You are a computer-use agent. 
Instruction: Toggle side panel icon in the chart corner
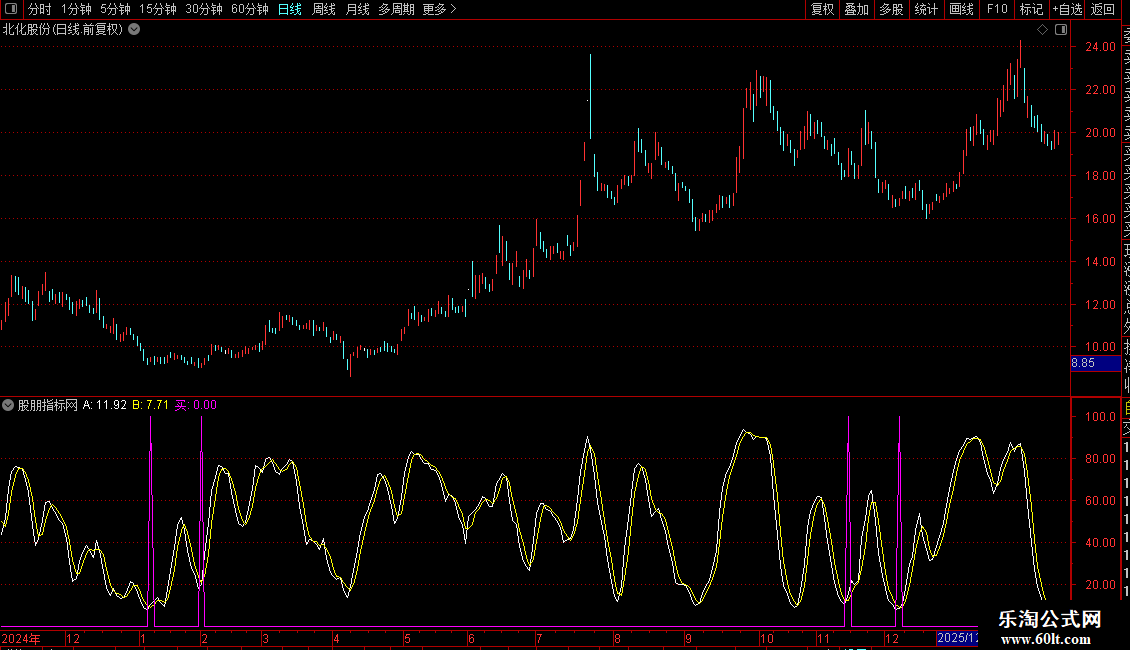[x=1061, y=30]
